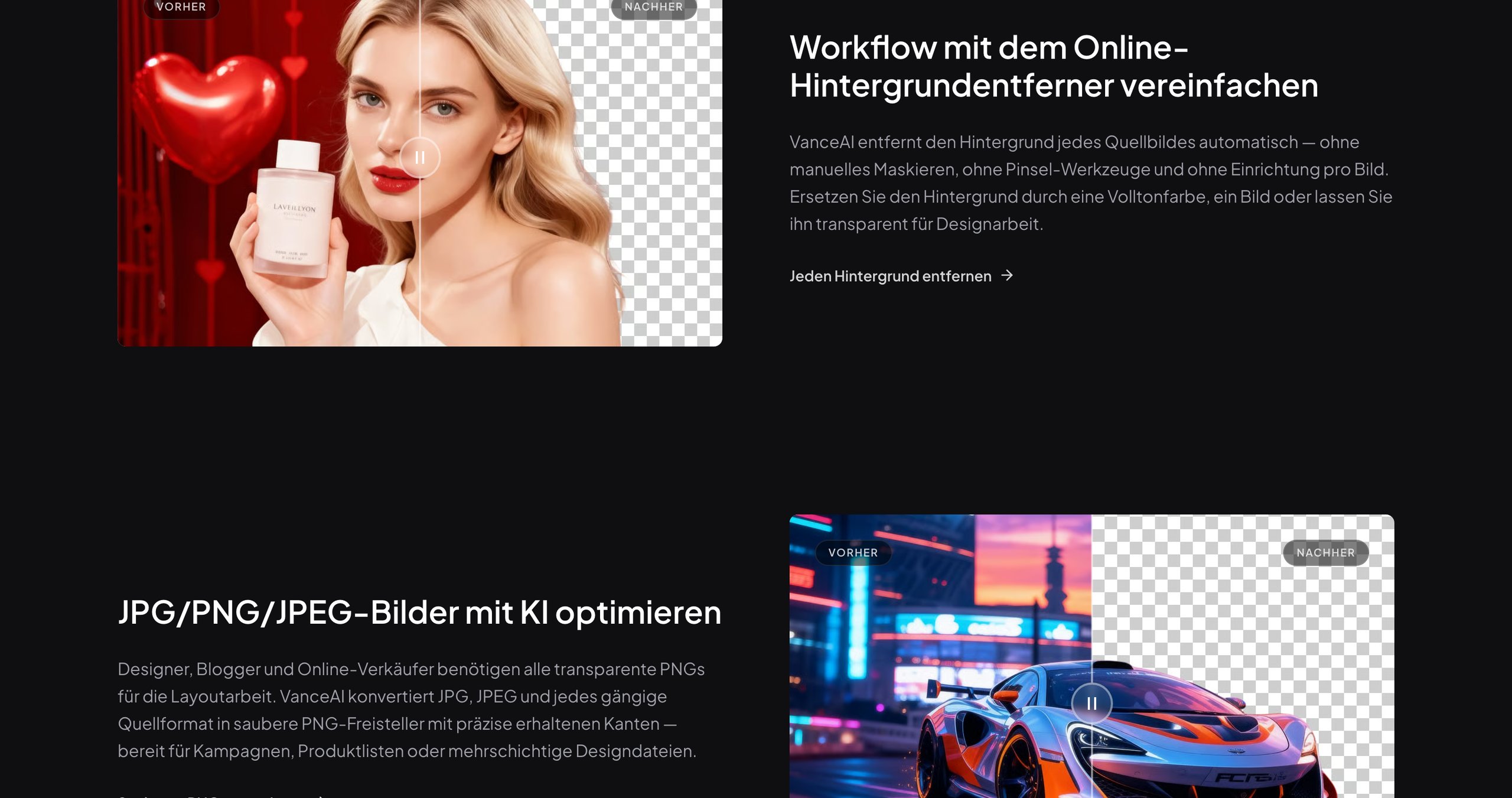Click the paragraph starting 'Designer, Blogger und Online-Verkäufer'

pyautogui.click(x=411, y=710)
